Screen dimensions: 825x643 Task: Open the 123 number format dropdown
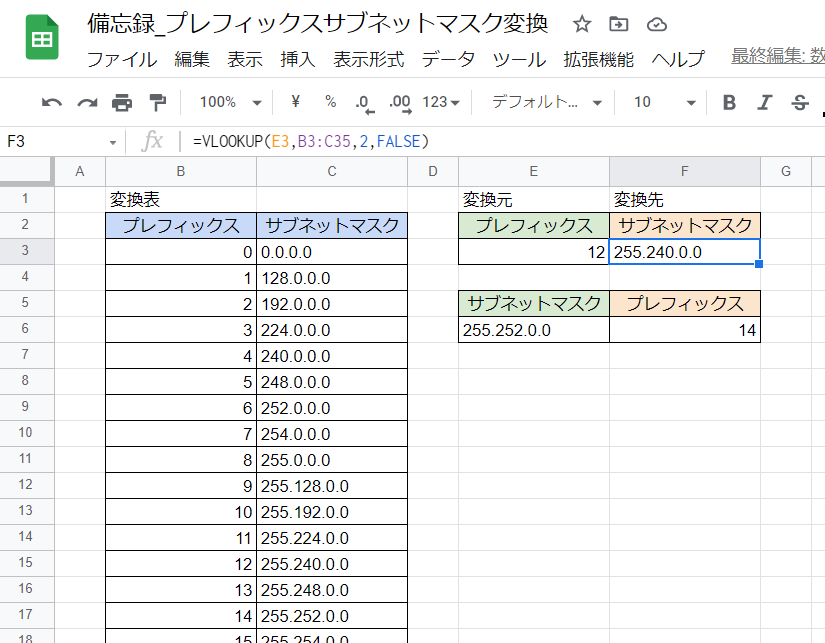(x=441, y=102)
